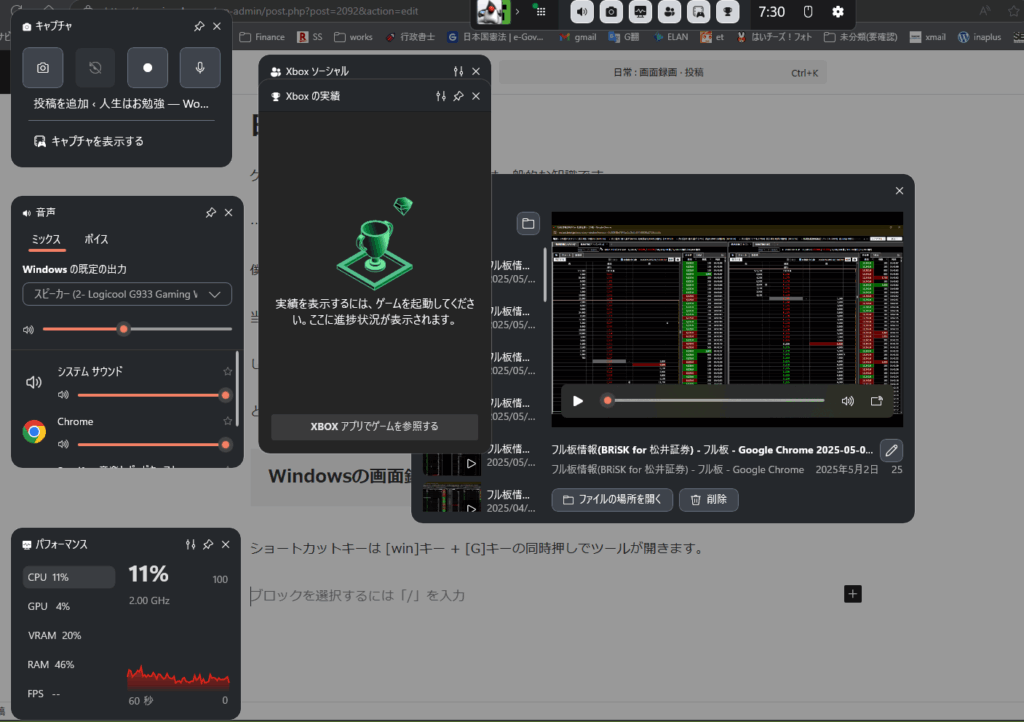The height and width of the screenshot is (722, 1024).
Task: Click the gallery clip list scrollbar
Action: [x=545, y=274]
